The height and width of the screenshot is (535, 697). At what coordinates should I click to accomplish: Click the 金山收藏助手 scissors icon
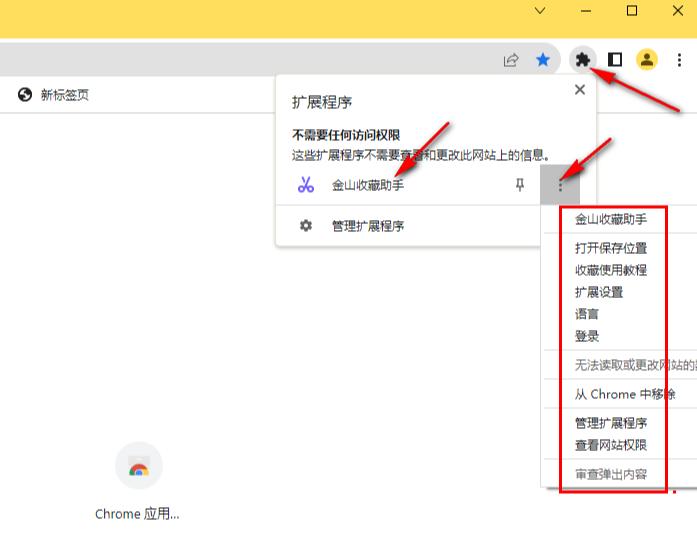[x=305, y=185]
